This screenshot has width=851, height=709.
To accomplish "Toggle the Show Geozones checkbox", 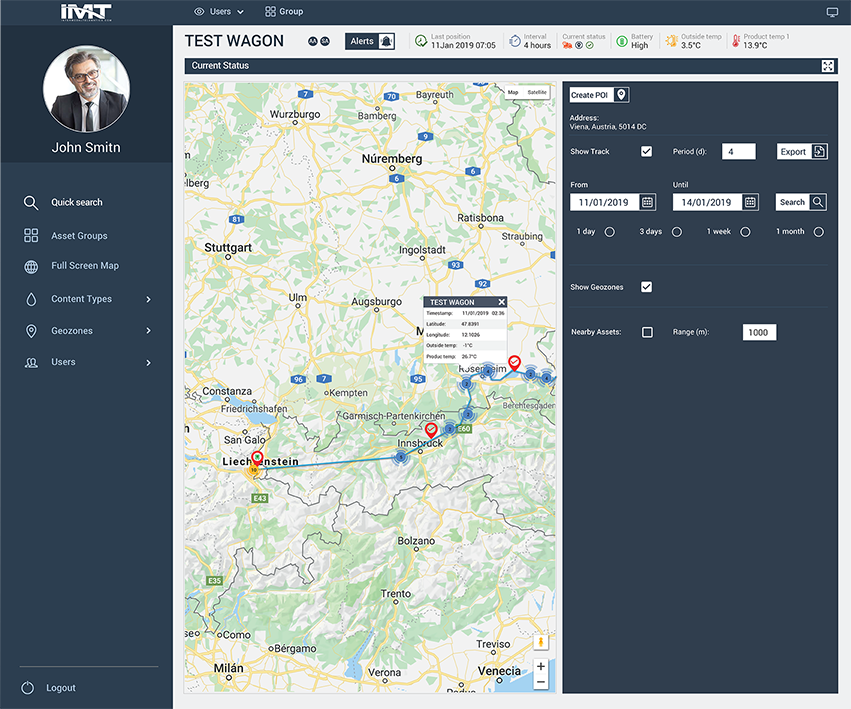I will [x=646, y=287].
